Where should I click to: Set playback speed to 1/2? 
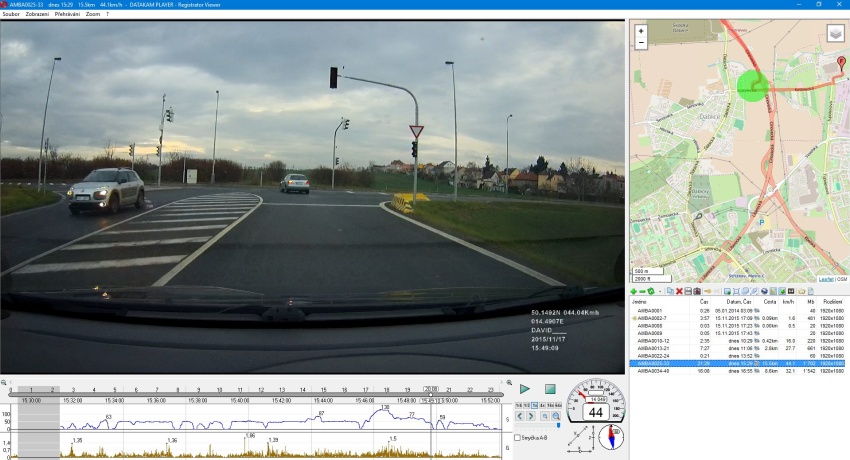[x=527, y=405]
